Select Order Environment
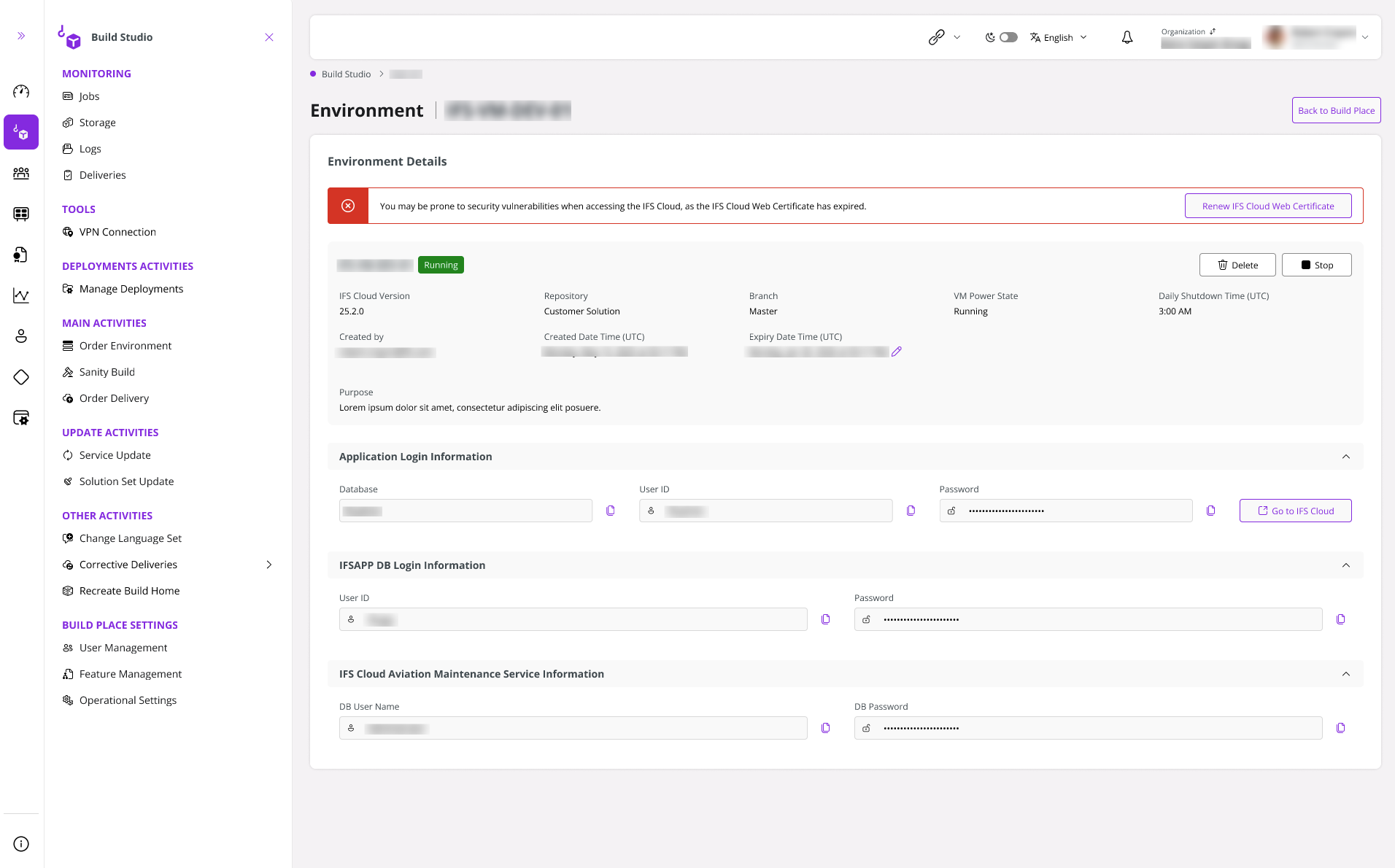 [125, 346]
